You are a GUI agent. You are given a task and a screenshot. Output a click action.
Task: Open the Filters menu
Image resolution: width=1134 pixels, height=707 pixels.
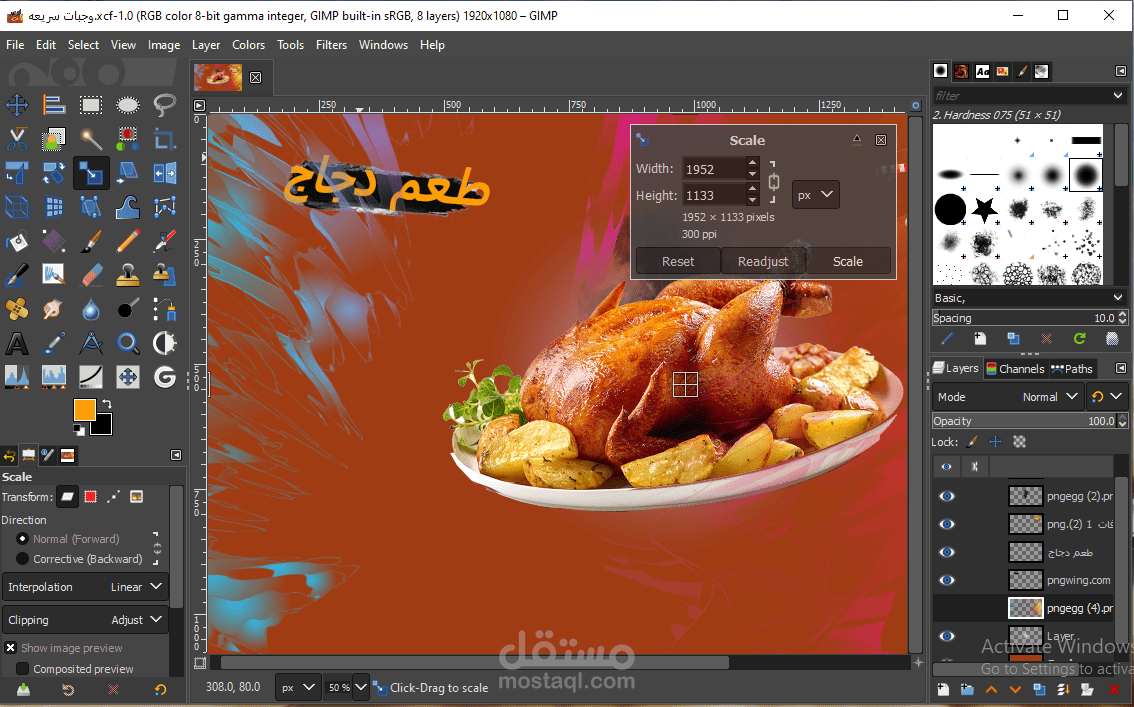(x=331, y=45)
